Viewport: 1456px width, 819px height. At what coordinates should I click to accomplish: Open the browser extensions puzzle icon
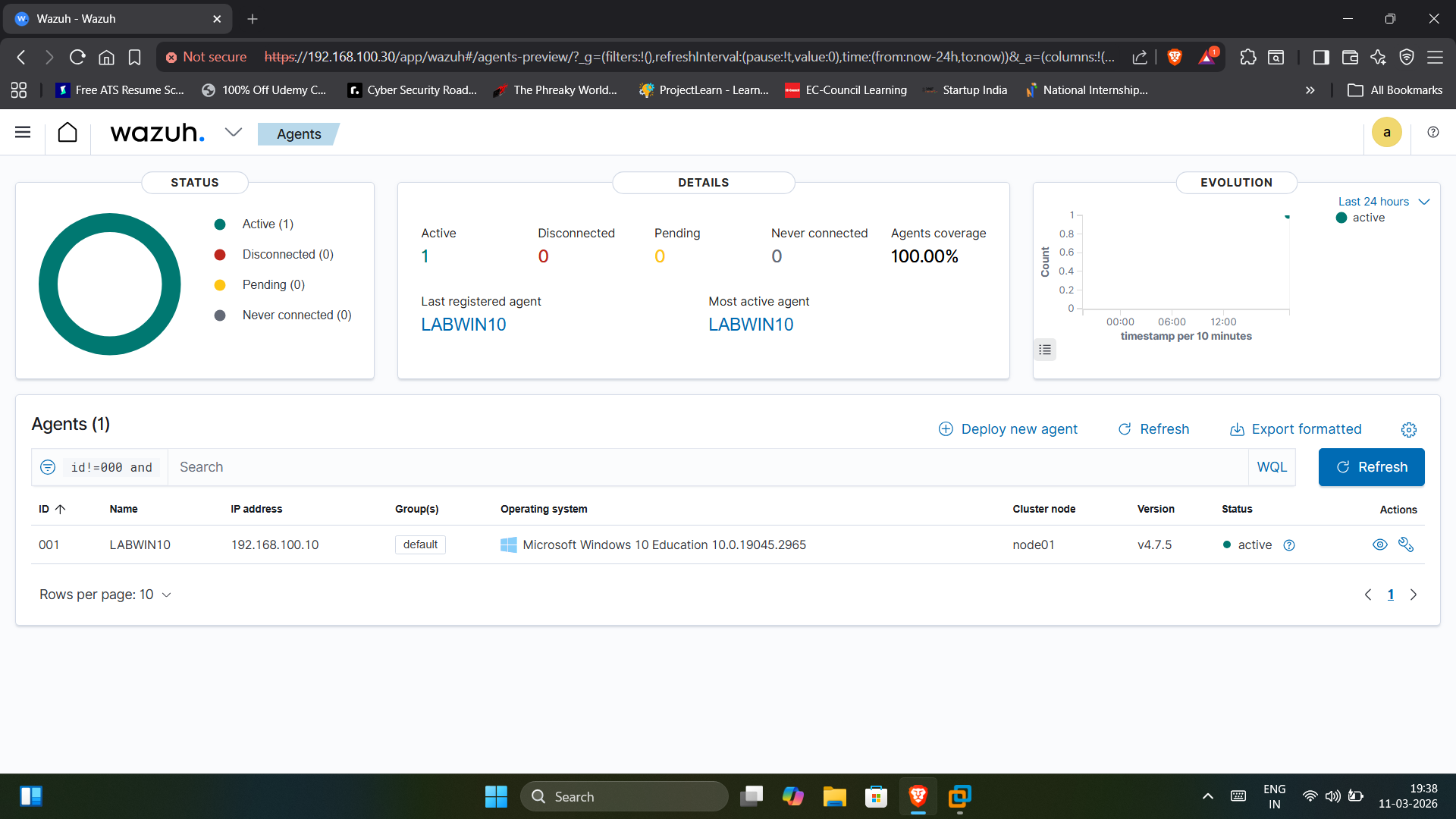[x=1248, y=57]
